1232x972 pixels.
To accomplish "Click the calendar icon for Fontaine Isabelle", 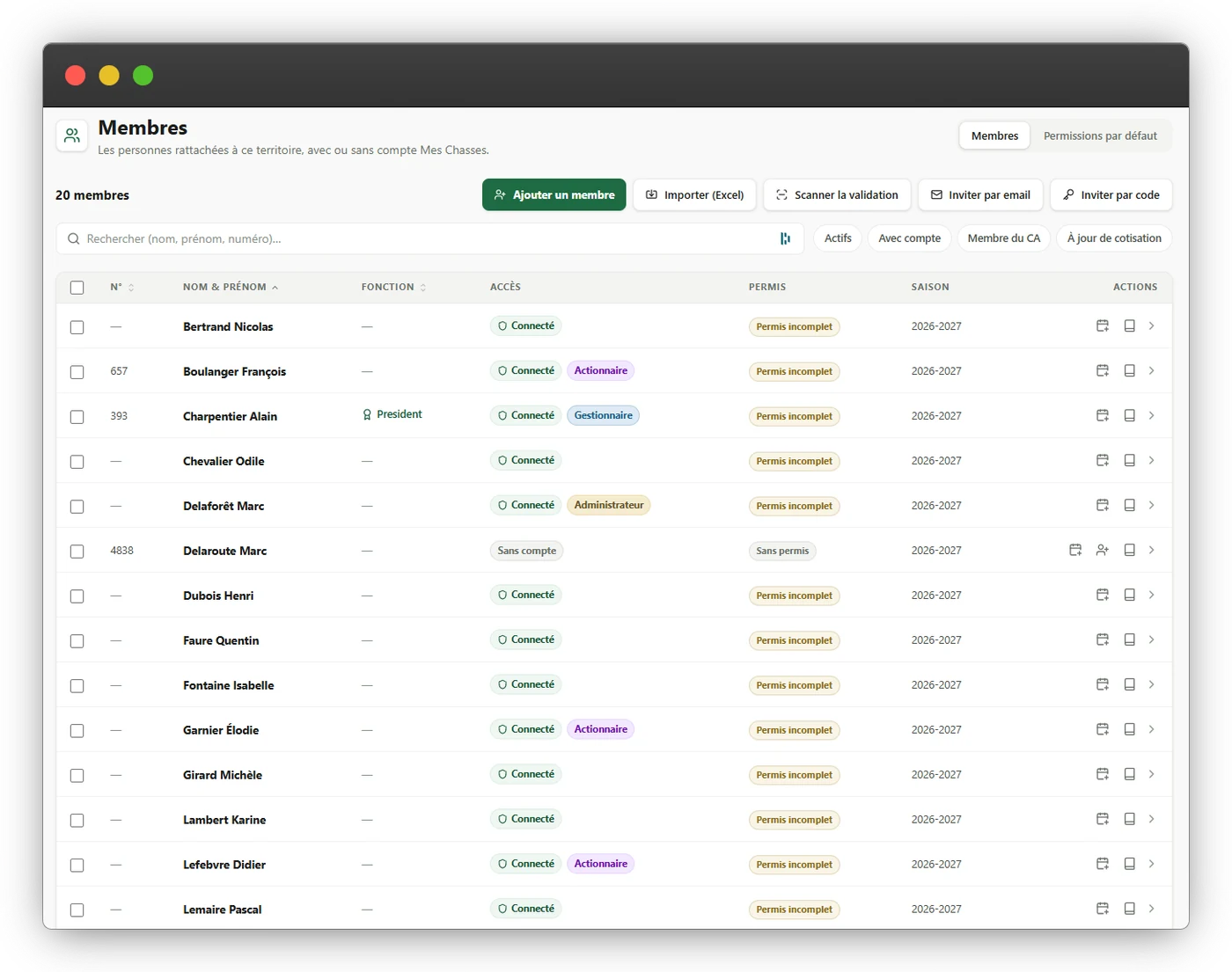I will tap(1103, 685).
